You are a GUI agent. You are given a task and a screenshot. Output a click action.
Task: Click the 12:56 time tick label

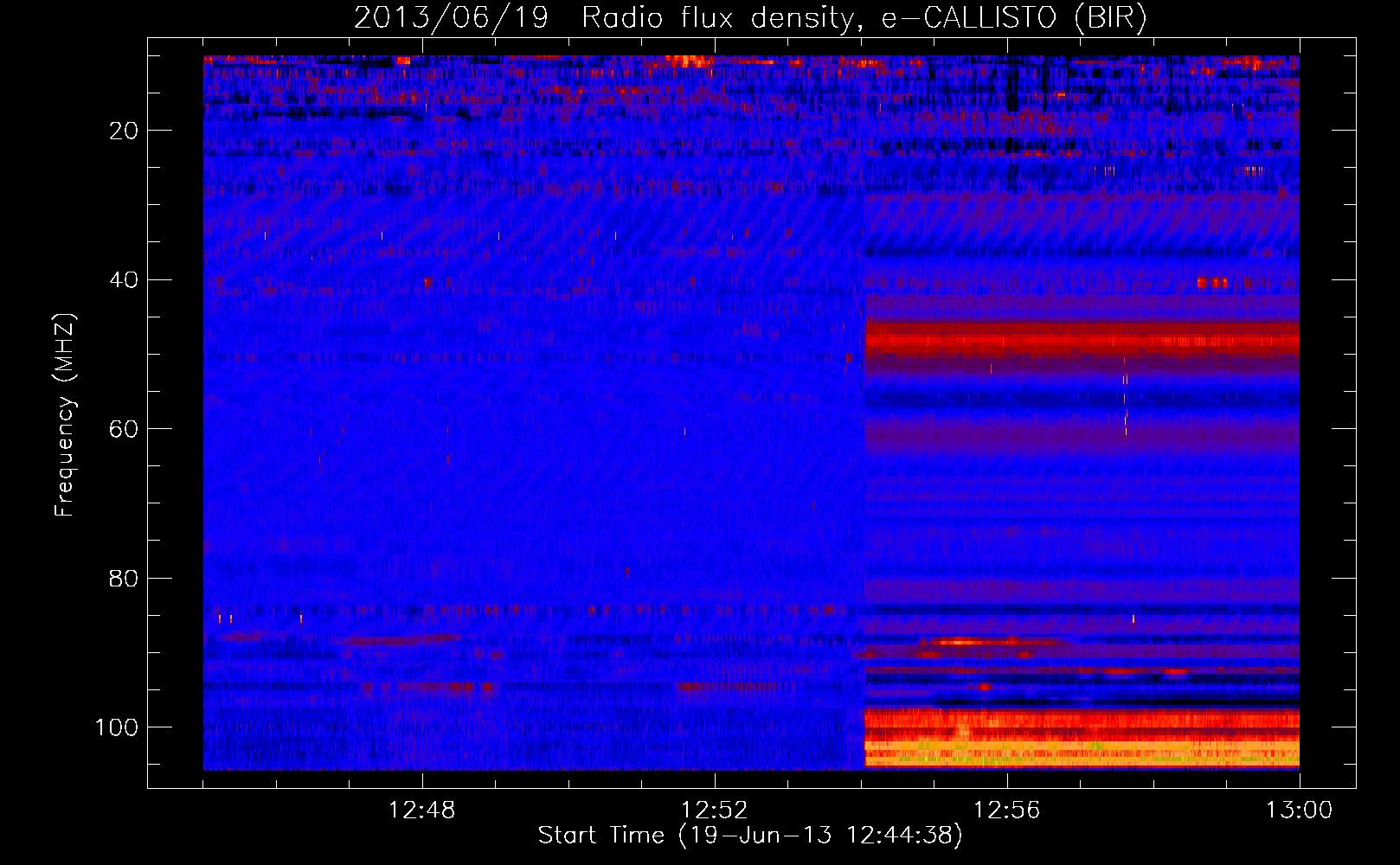(x=1007, y=811)
